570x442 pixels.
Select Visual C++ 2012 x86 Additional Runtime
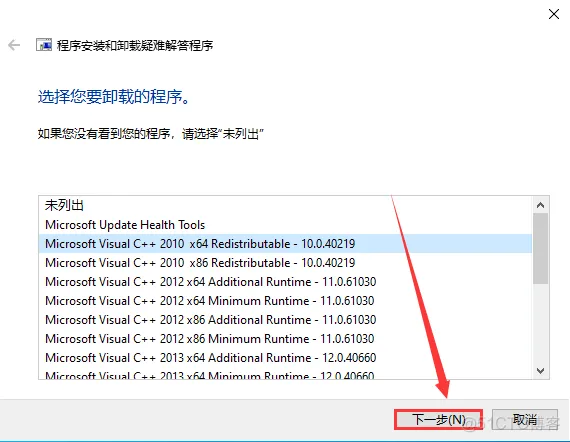click(x=285, y=320)
